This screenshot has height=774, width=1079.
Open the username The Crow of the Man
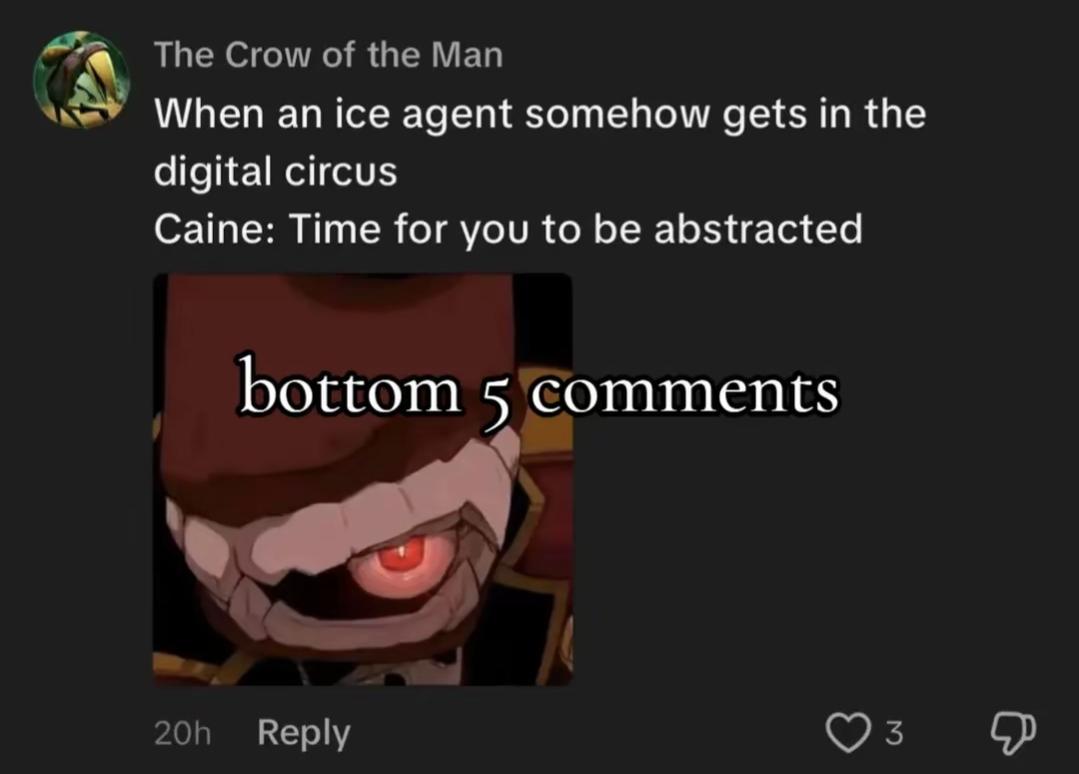(x=329, y=55)
